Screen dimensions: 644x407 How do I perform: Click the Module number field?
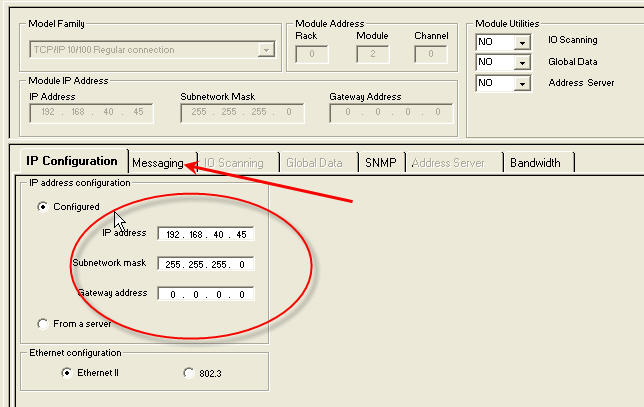373,54
